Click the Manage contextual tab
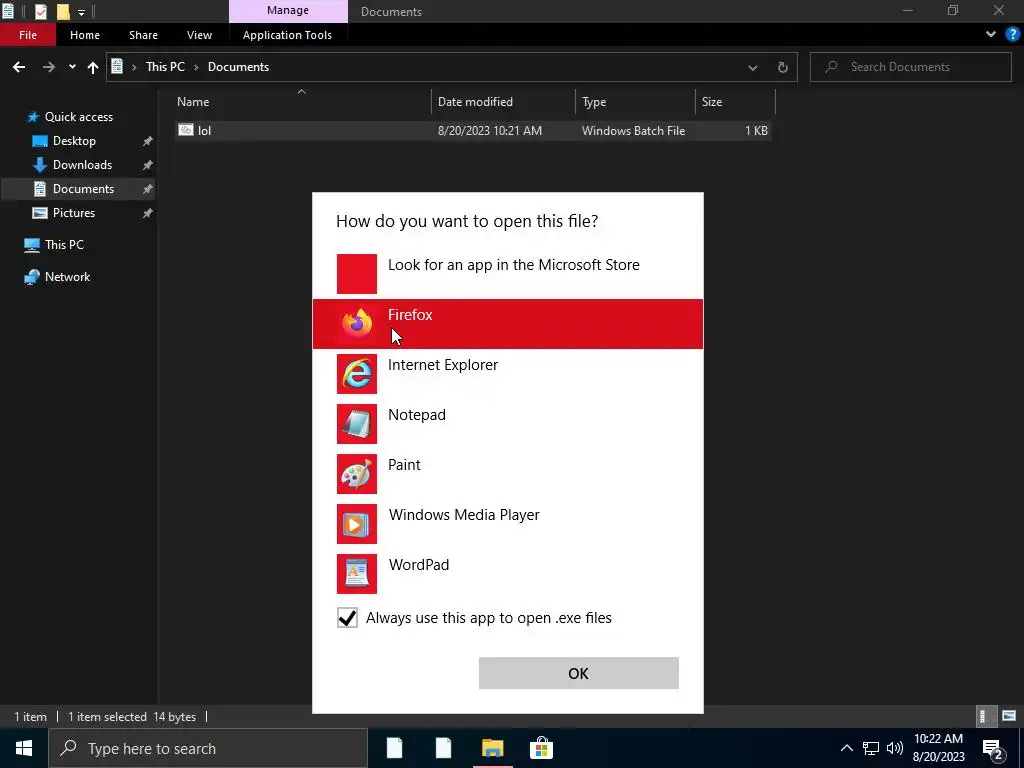Viewport: 1024px width, 768px height. point(288,11)
